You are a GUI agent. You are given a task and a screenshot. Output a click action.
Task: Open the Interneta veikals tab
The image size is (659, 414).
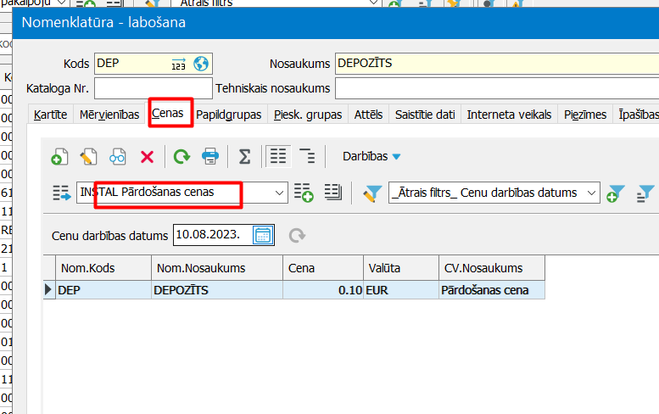point(509,114)
